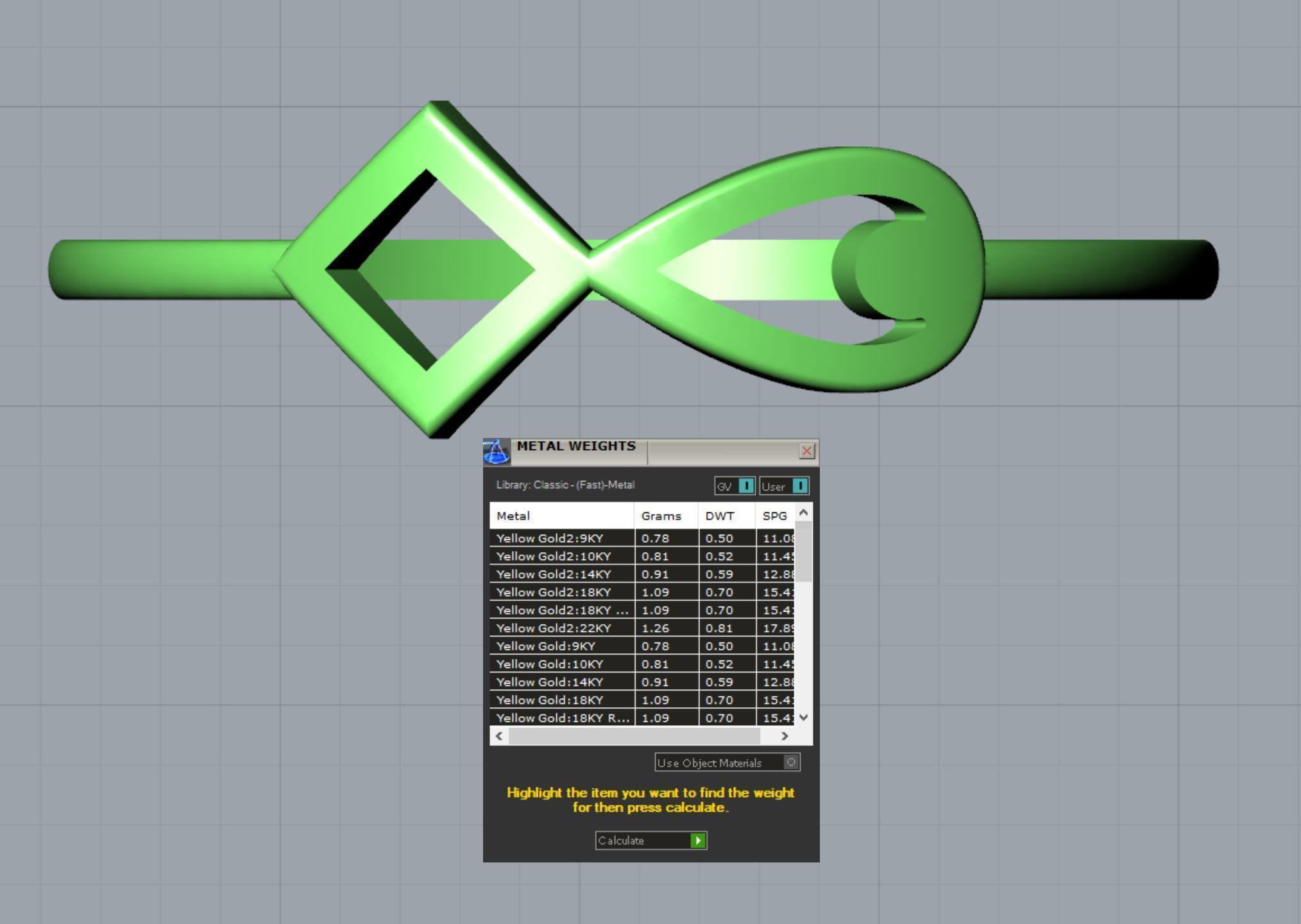Click the vertical scrollbar thumb in metal list
This screenshot has height=924, width=1301.
[x=804, y=551]
